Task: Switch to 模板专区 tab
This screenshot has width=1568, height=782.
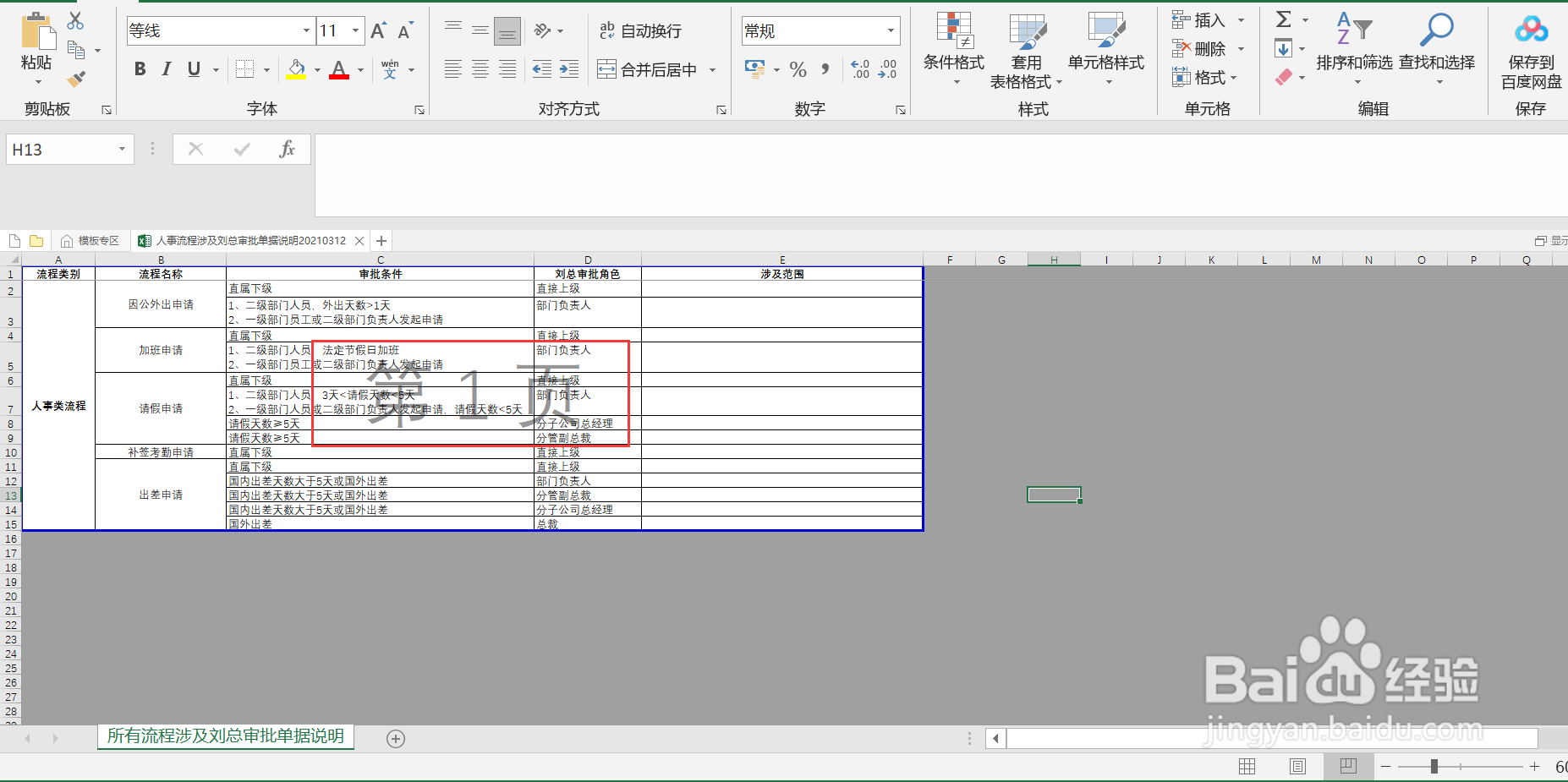Action: 90,241
